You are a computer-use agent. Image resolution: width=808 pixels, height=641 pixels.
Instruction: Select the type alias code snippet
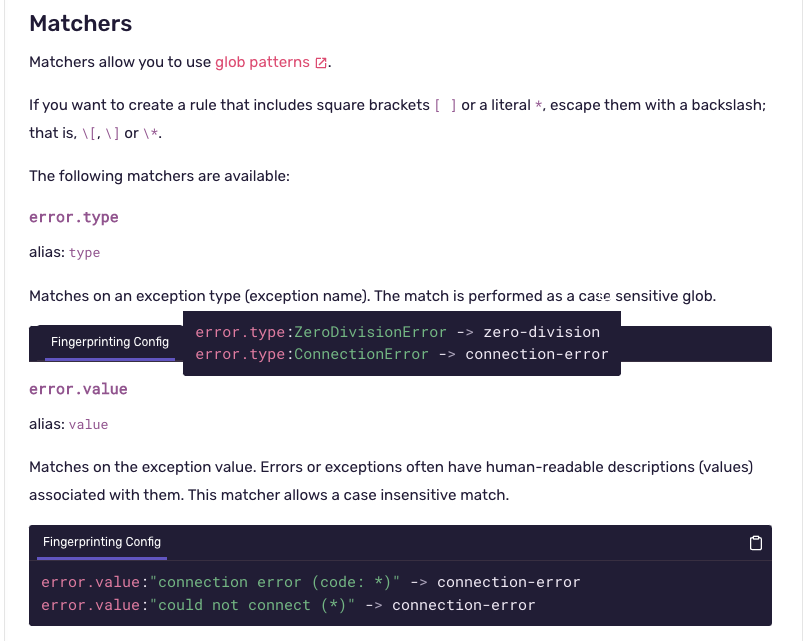(84, 252)
